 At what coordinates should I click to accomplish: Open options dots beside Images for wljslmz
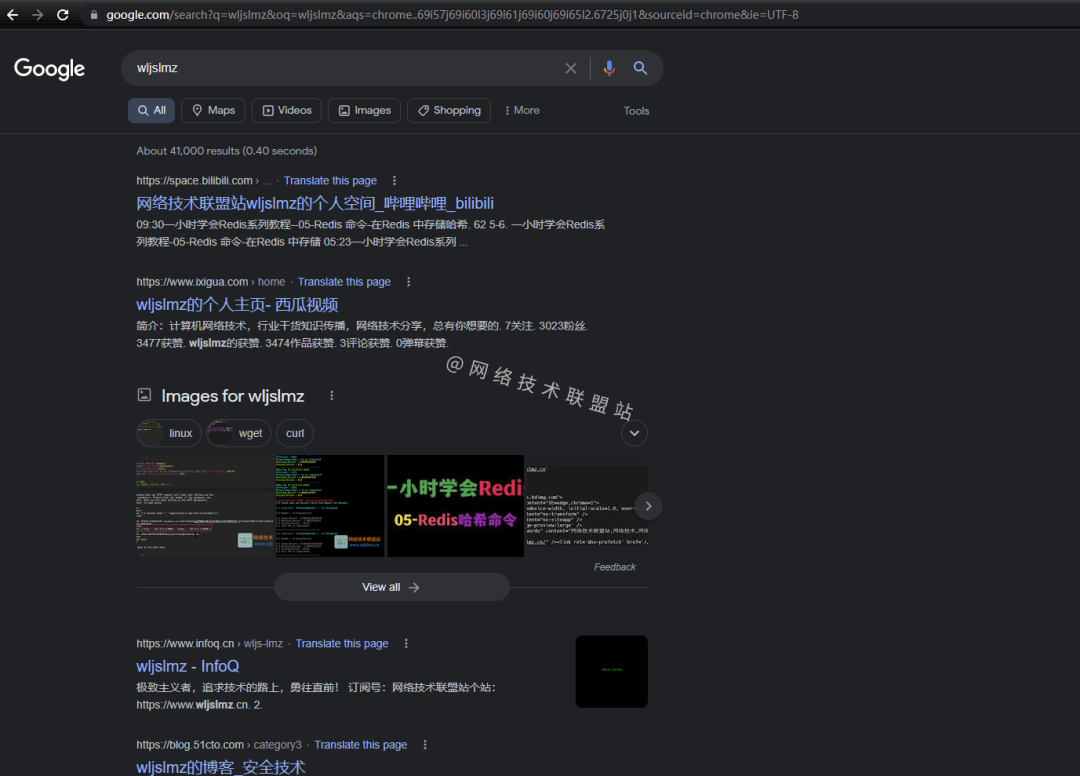point(331,396)
